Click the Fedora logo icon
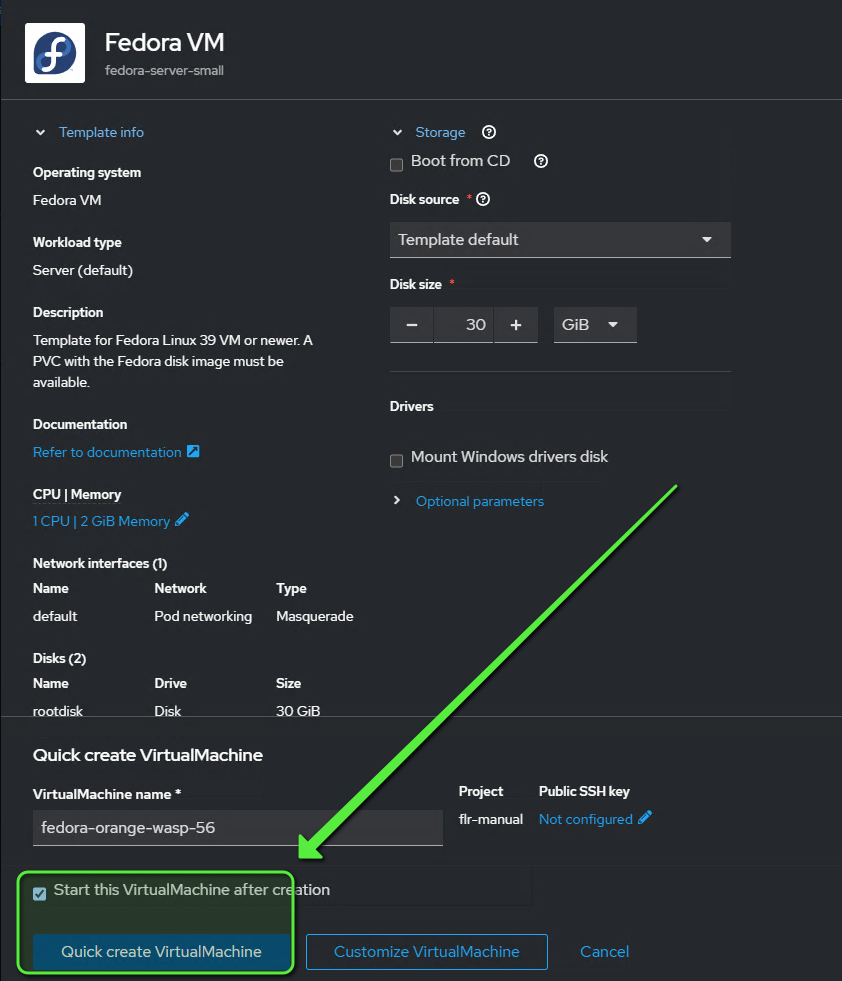This screenshot has height=981, width=842. pos(55,53)
